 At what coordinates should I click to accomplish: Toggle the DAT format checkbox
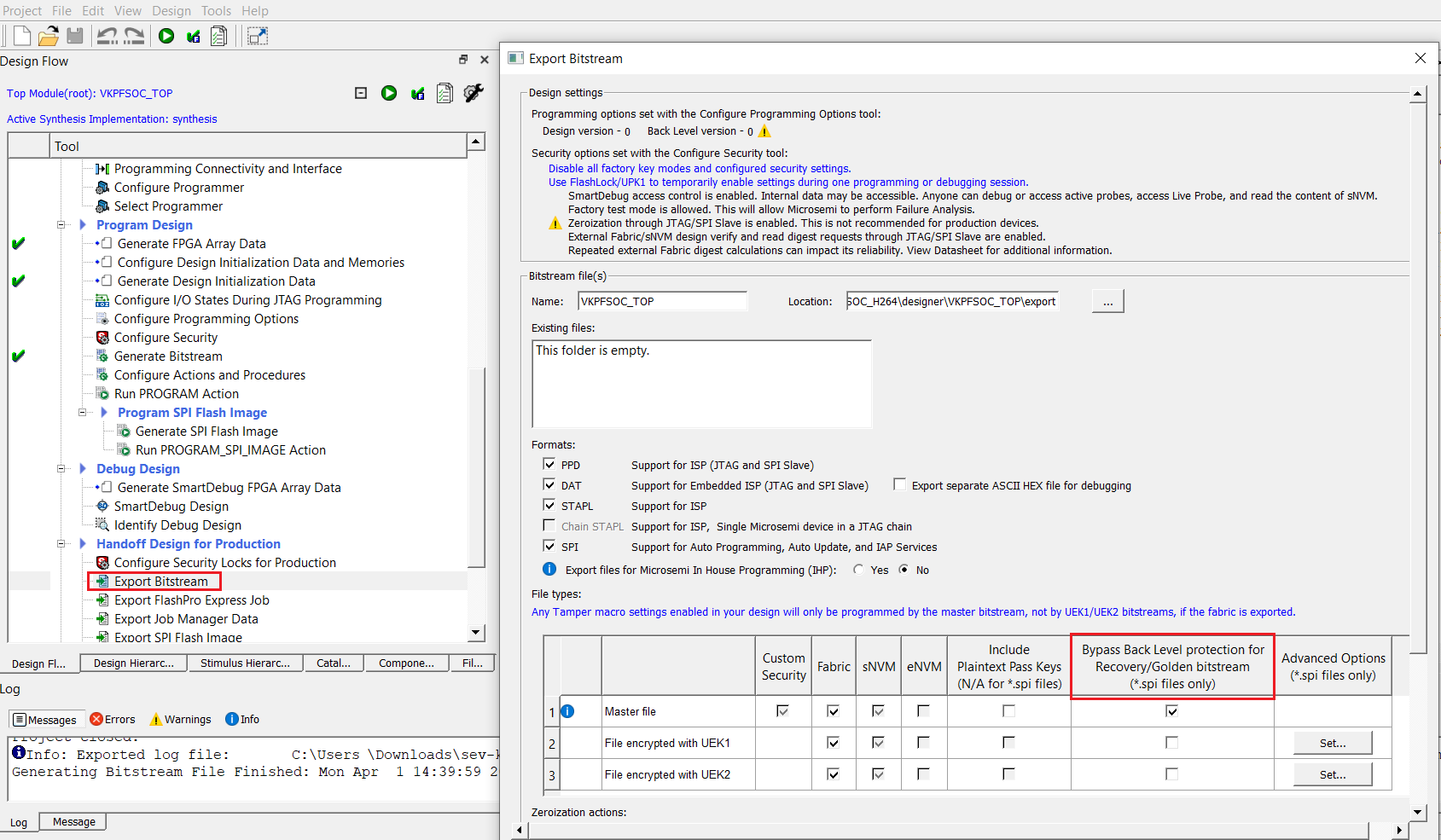pyautogui.click(x=549, y=484)
